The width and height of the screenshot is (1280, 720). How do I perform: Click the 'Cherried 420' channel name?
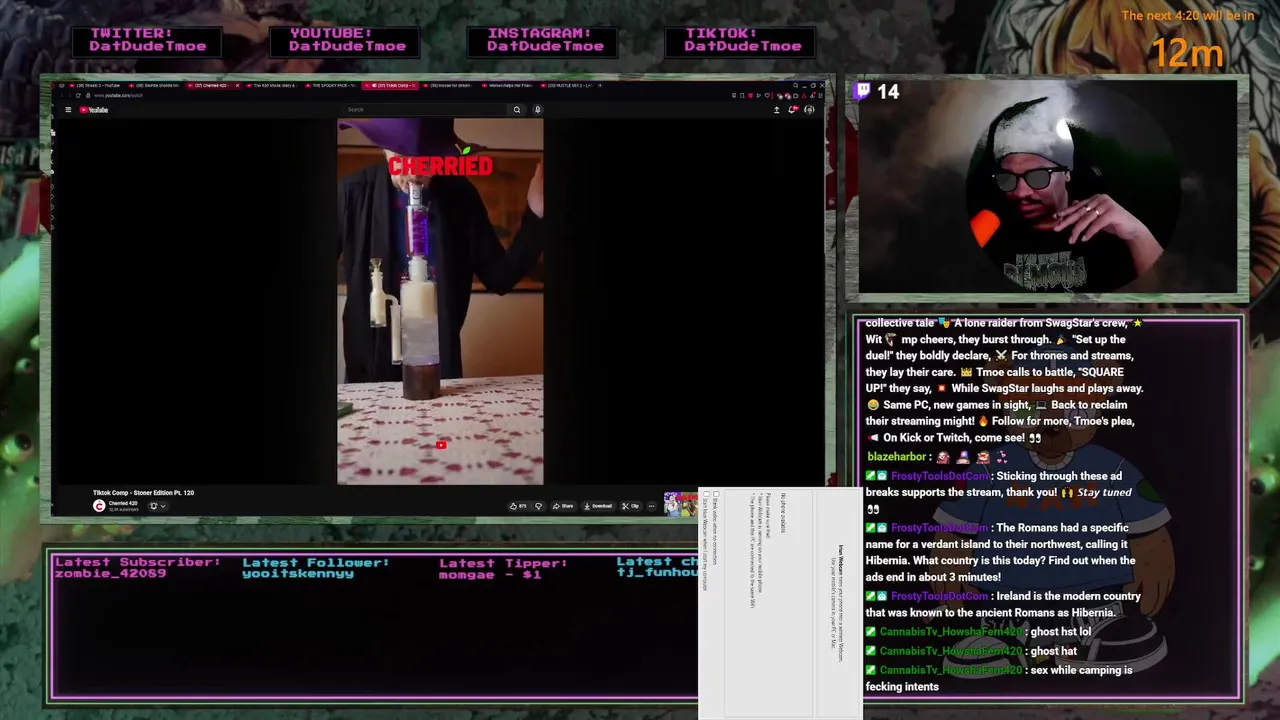[x=123, y=503]
